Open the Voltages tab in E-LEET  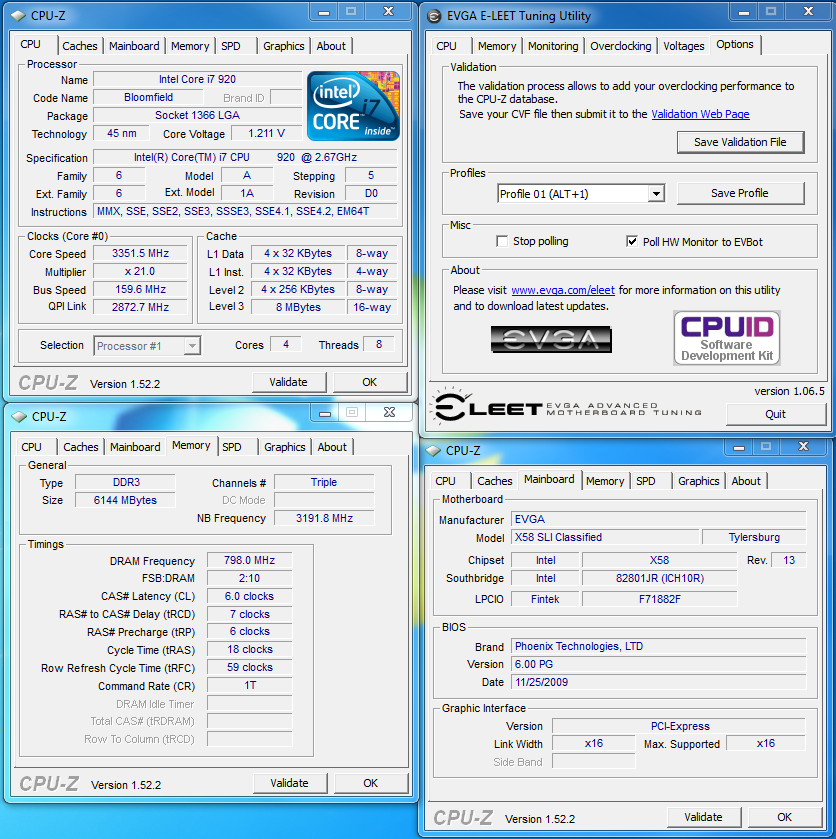684,46
